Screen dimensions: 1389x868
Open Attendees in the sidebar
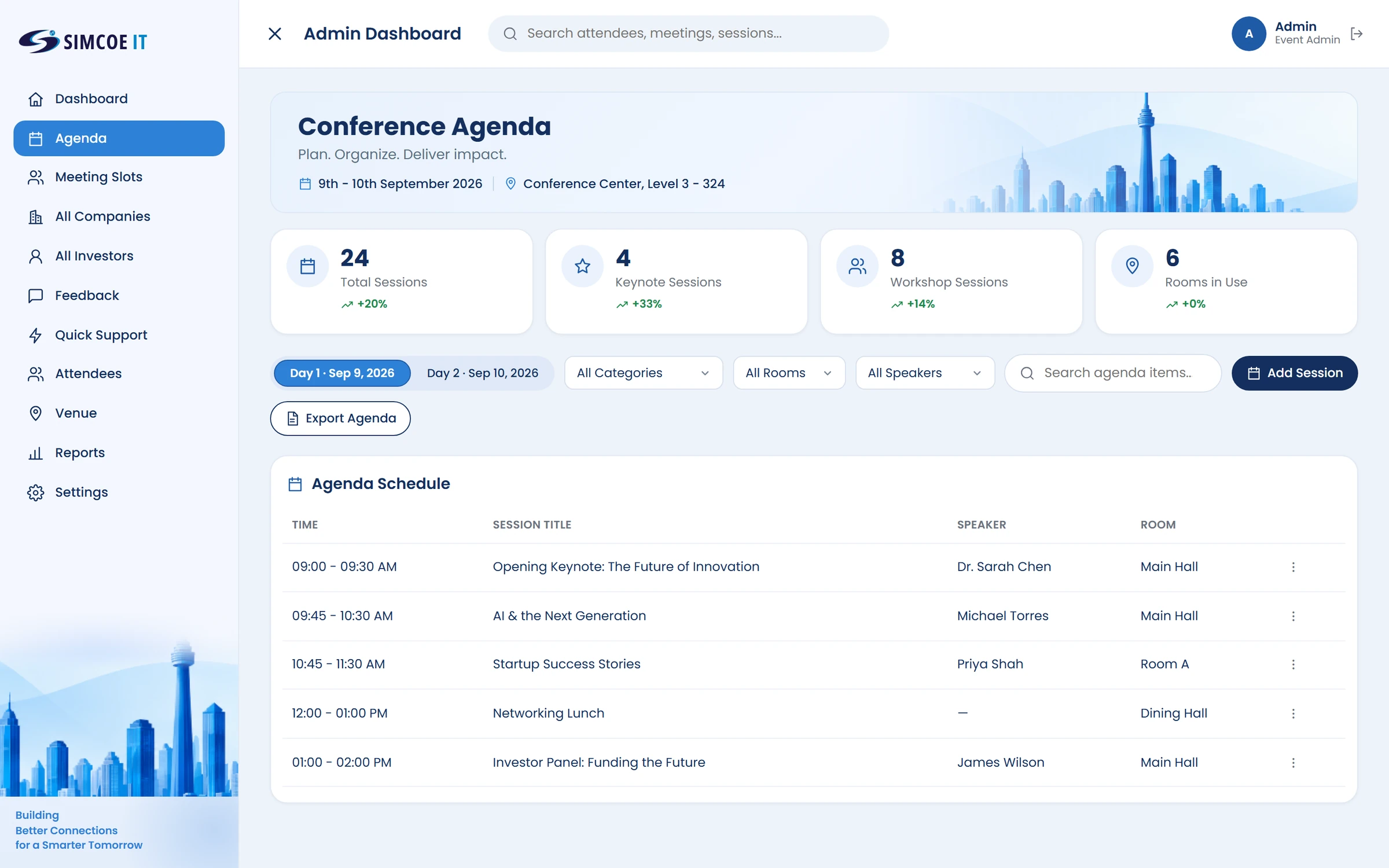[x=119, y=374]
